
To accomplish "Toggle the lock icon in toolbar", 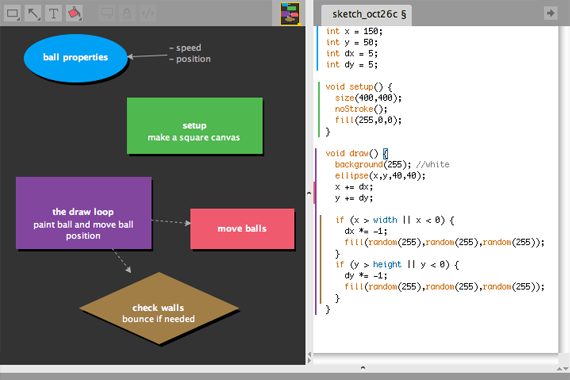I will pos(127,13).
